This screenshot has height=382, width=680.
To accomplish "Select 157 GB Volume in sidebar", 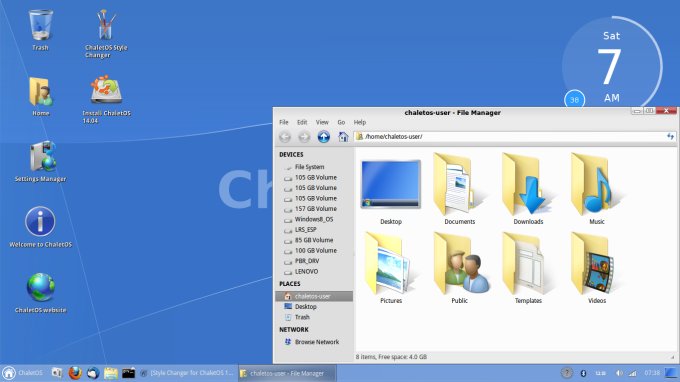I will click(314, 209).
